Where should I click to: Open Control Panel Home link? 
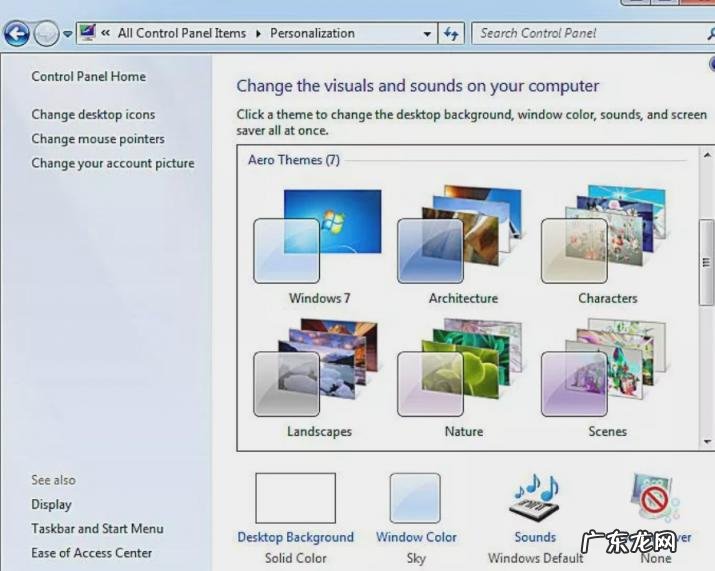click(88, 77)
